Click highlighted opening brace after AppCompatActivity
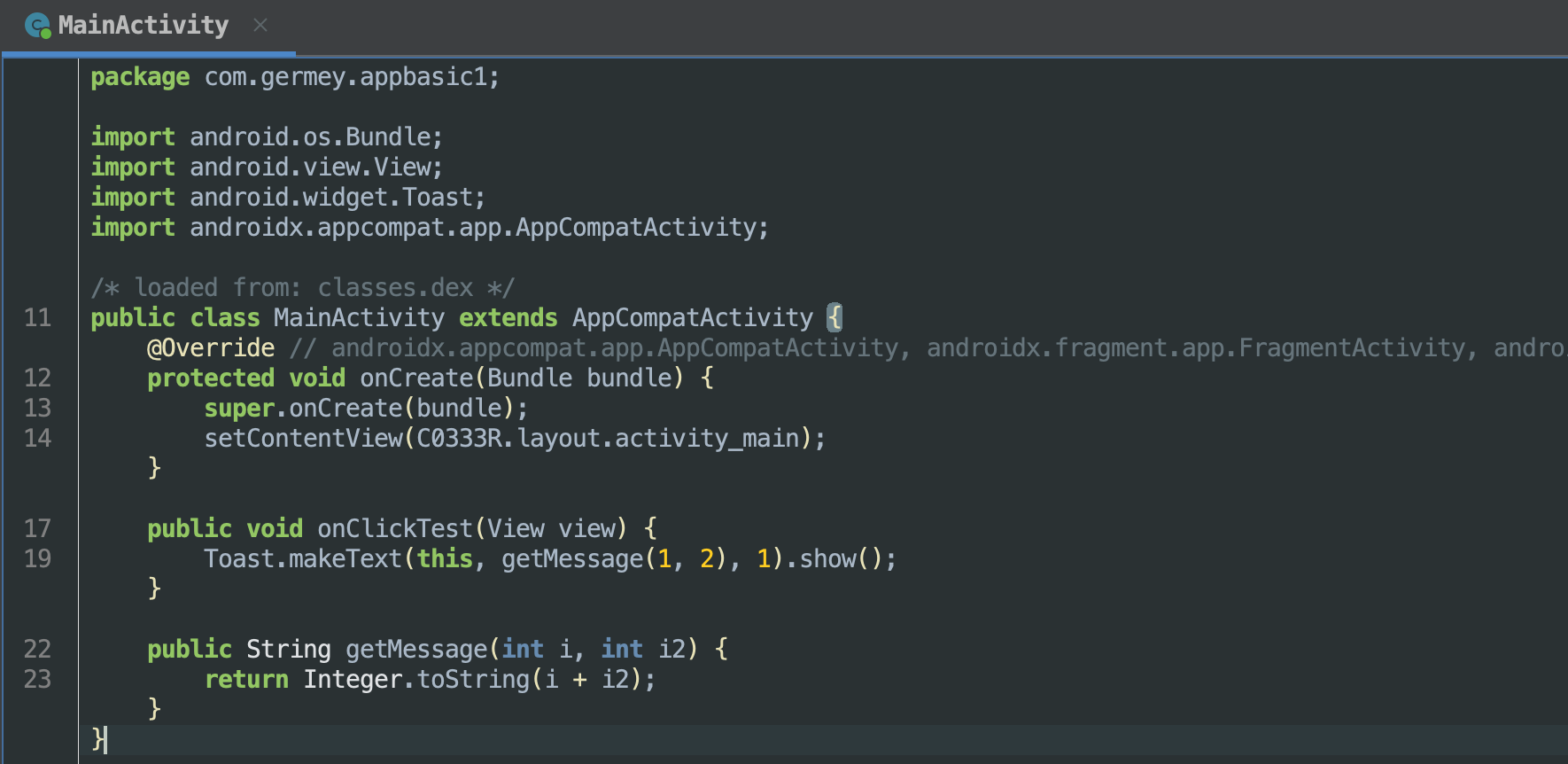Image resolution: width=1568 pixels, height=764 pixels. point(834,317)
